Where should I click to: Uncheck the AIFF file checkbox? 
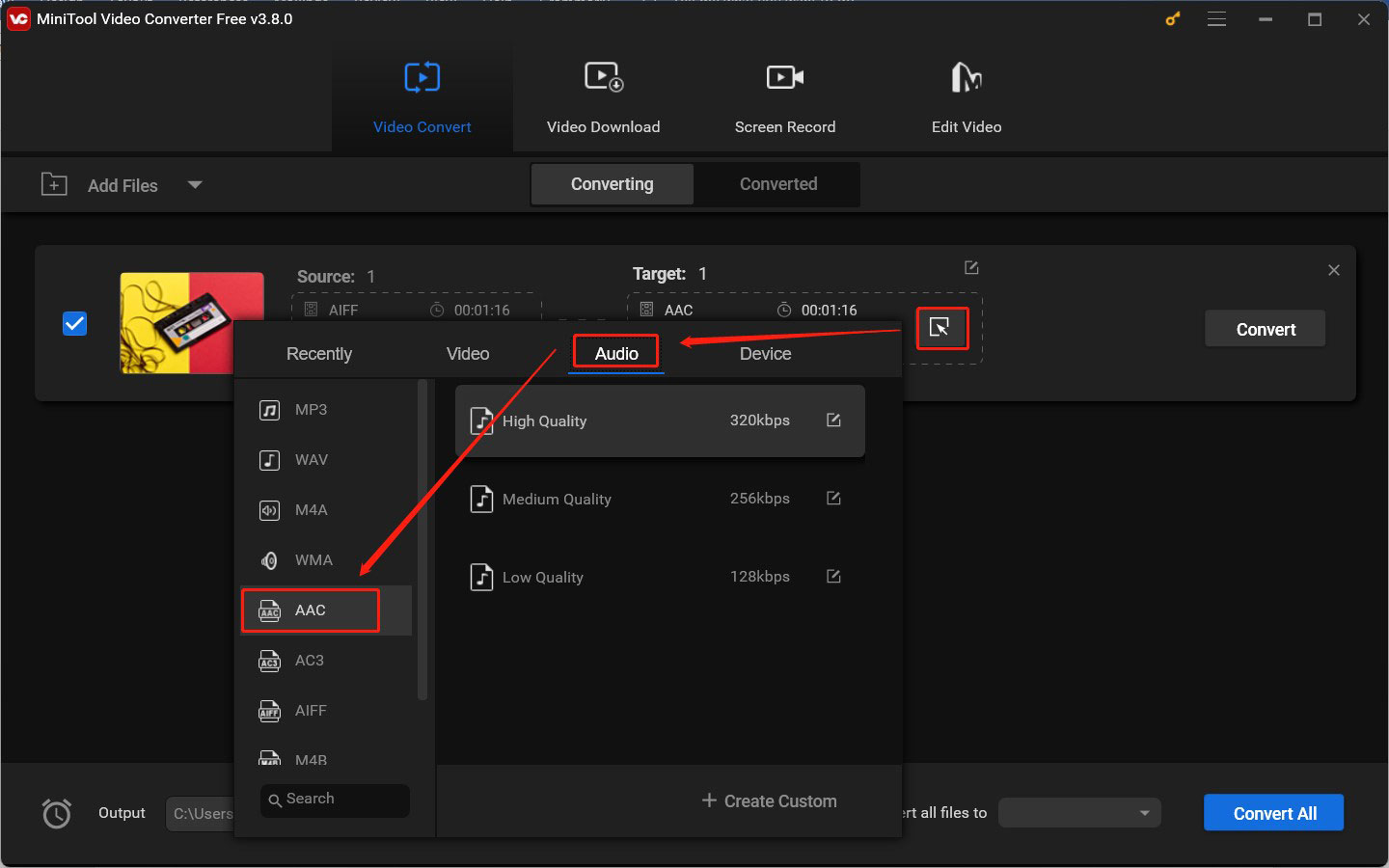click(x=74, y=323)
